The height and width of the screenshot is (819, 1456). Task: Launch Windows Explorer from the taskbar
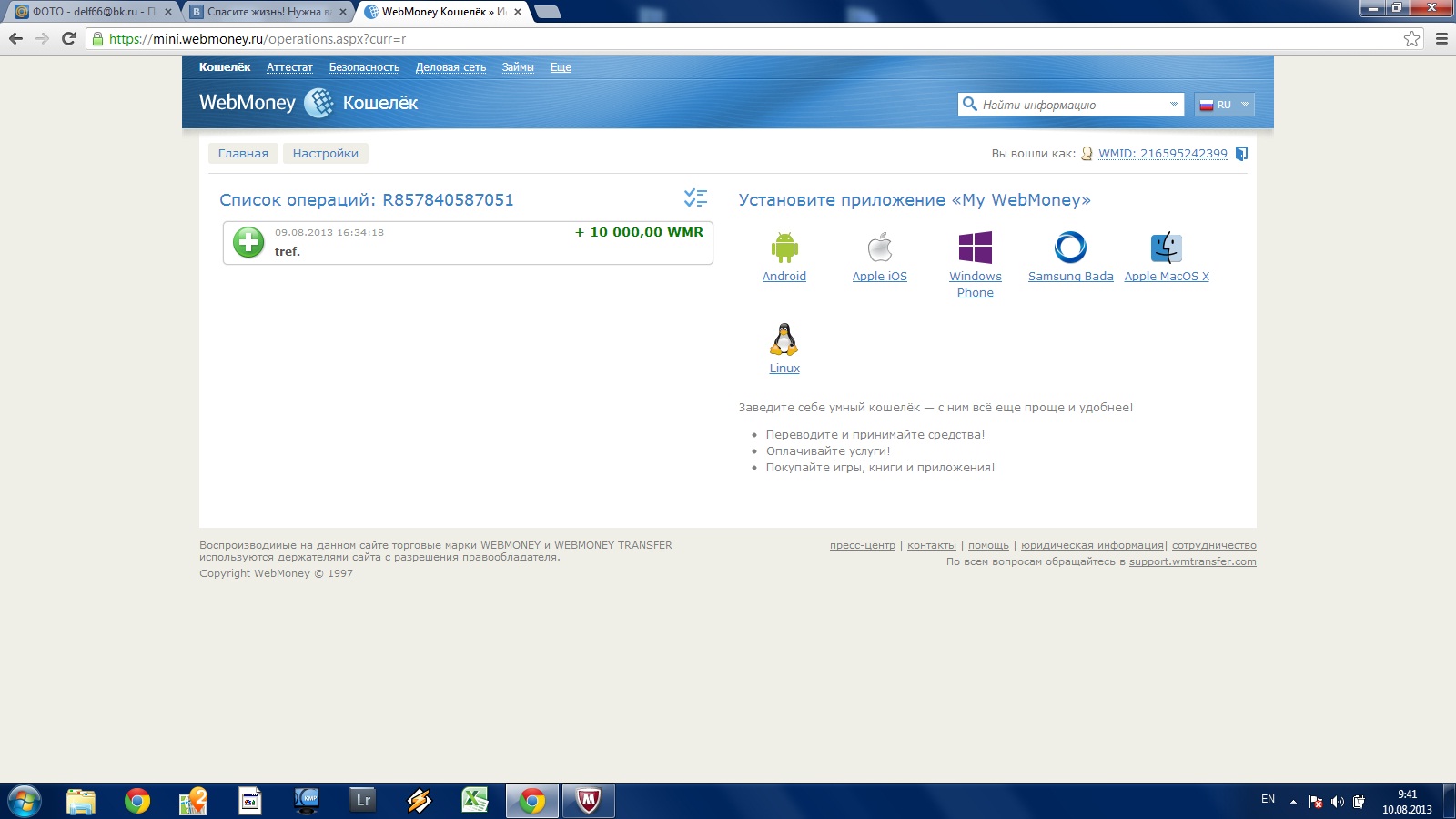pos(81,801)
